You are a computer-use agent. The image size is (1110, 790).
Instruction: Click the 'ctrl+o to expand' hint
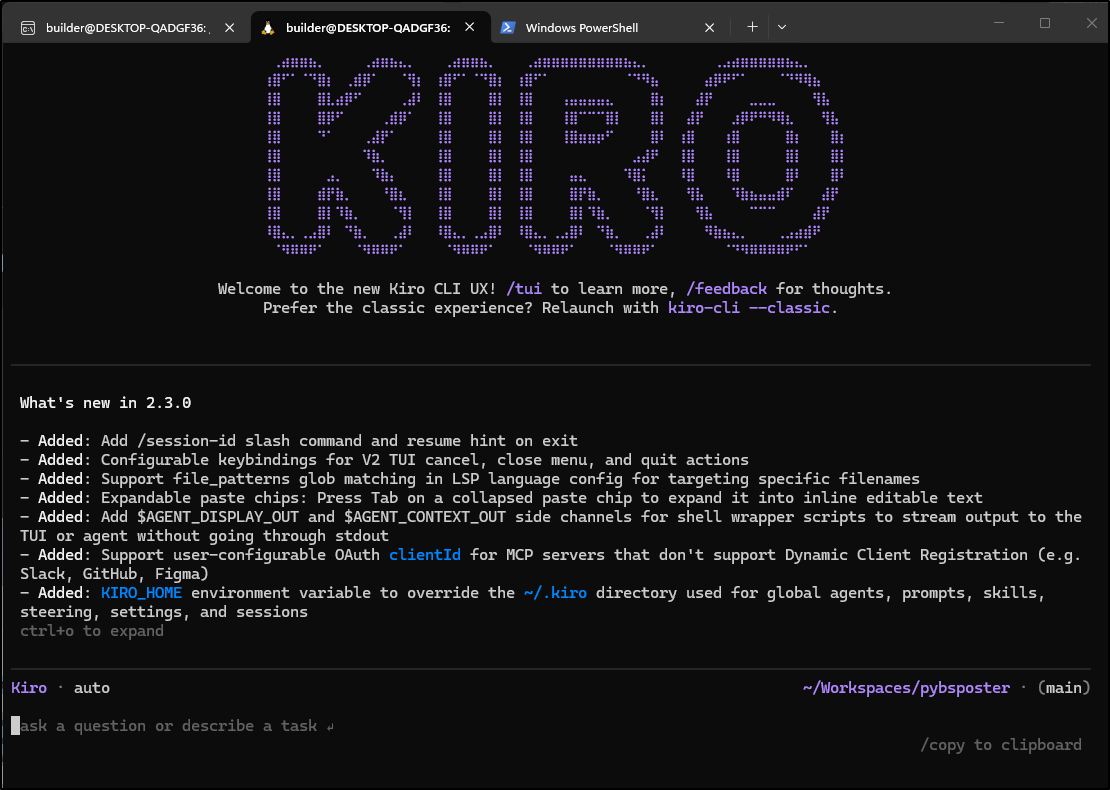coord(92,631)
